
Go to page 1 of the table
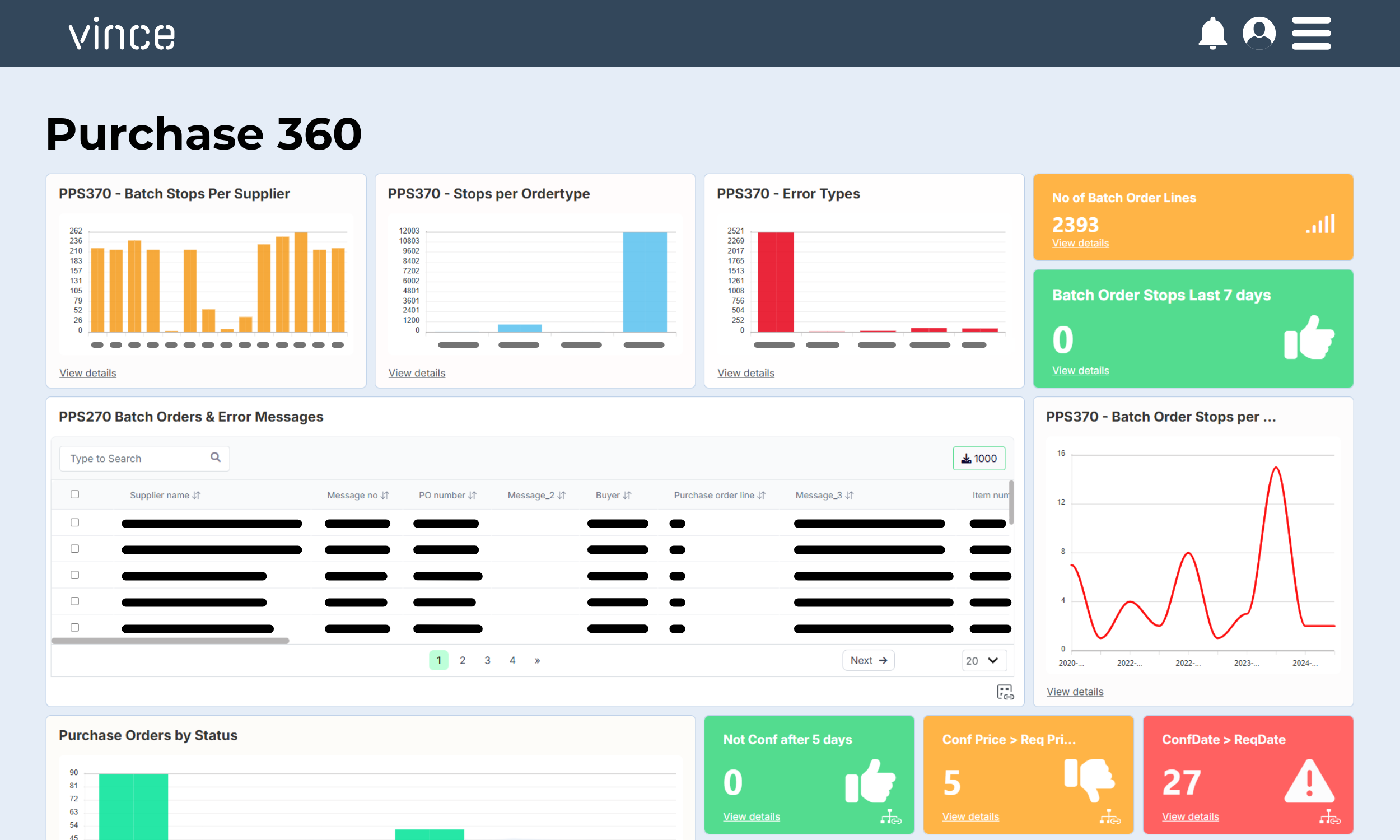coord(438,661)
